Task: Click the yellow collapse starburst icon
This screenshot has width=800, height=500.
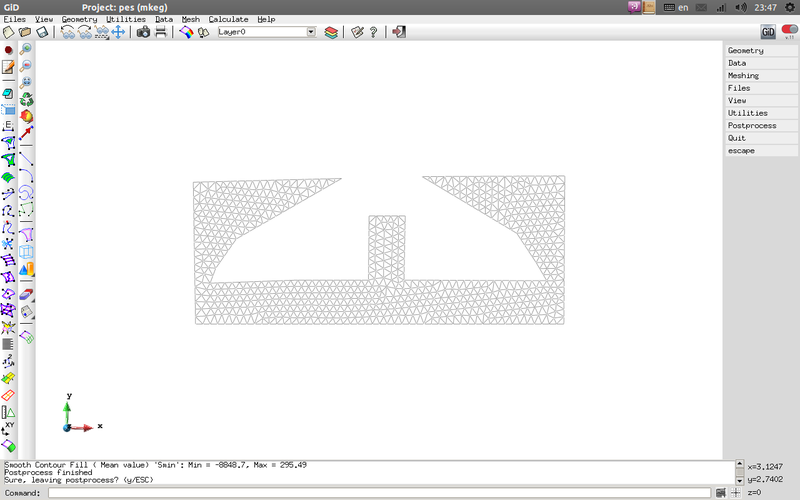Action: (8, 328)
